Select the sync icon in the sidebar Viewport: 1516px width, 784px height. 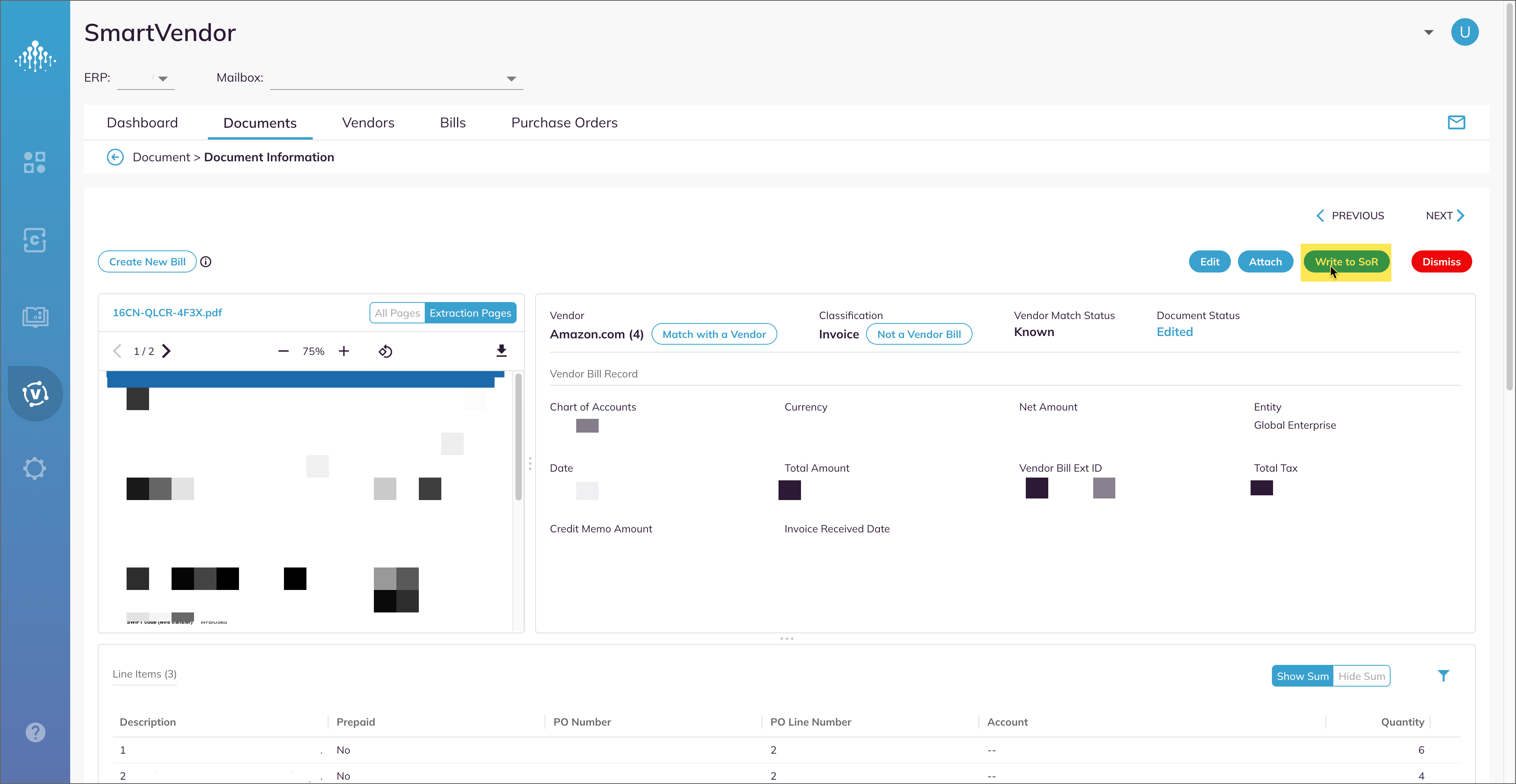click(34, 240)
